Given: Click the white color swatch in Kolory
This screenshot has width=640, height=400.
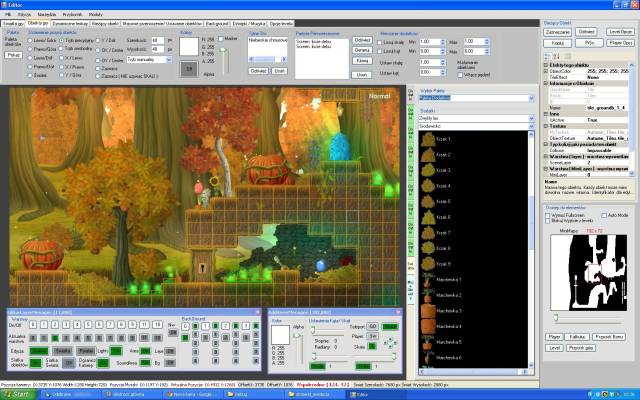Looking at the screenshot, I should pyautogui.click(x=189, y=47).
